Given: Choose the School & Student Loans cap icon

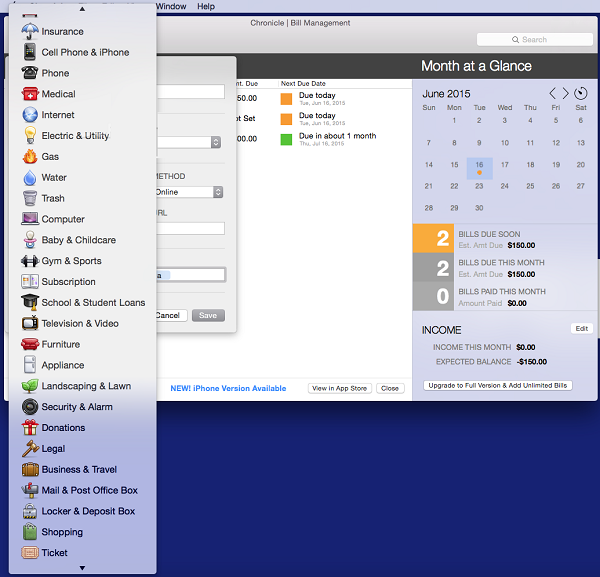Looking at the screenshot, I should pyautogui.click(x=30, y=302).
